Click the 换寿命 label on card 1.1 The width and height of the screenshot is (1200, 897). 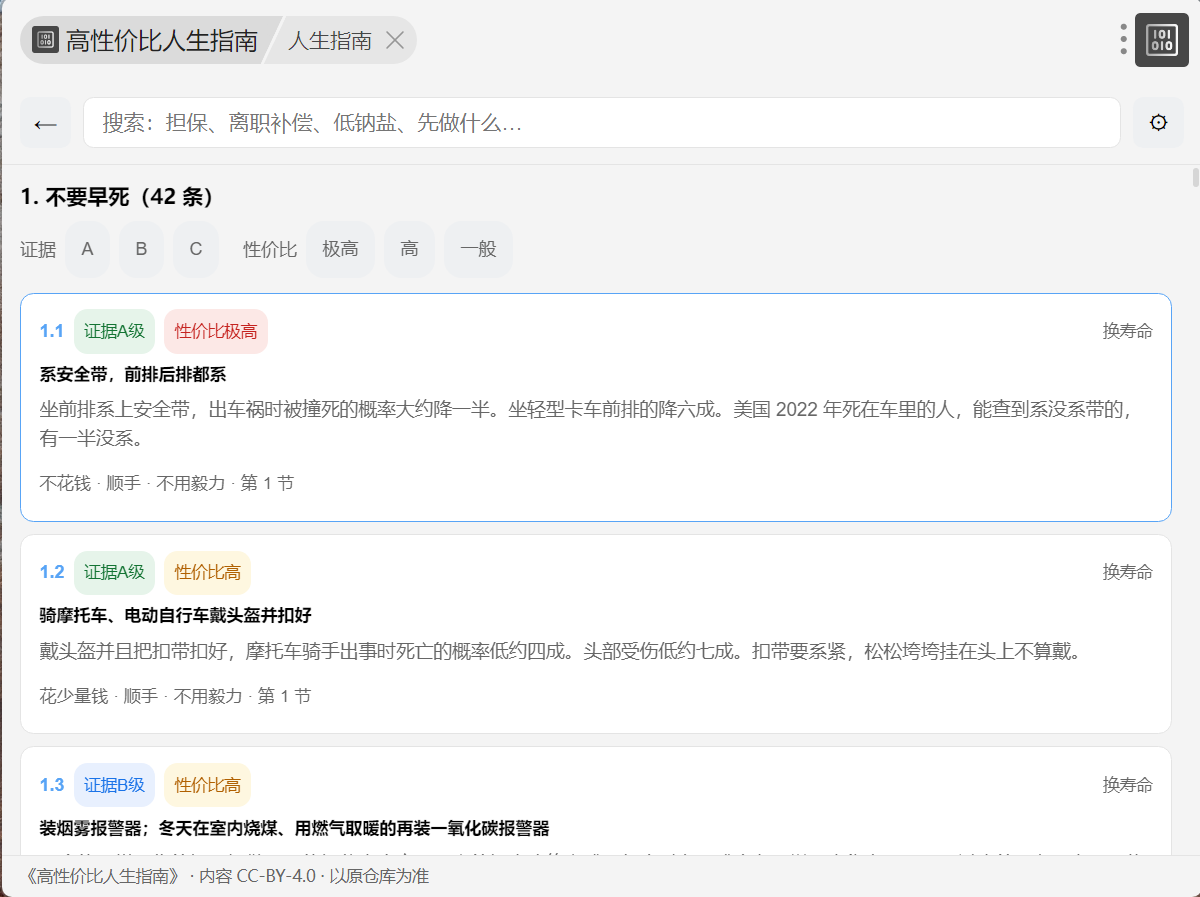(1128, 331)
